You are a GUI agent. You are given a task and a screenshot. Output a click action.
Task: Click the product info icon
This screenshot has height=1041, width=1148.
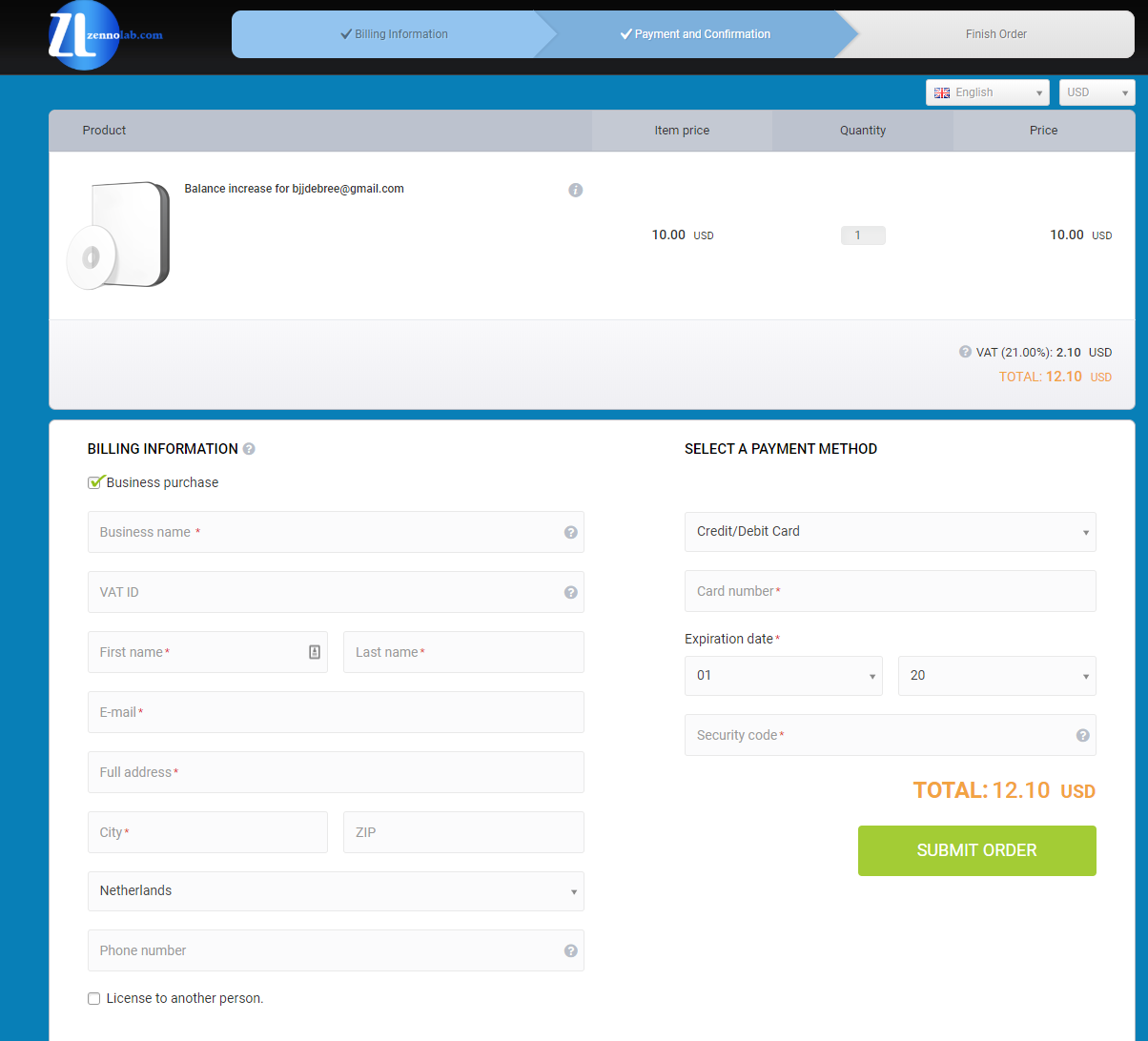pyautogui.click(x=575, y=190)
